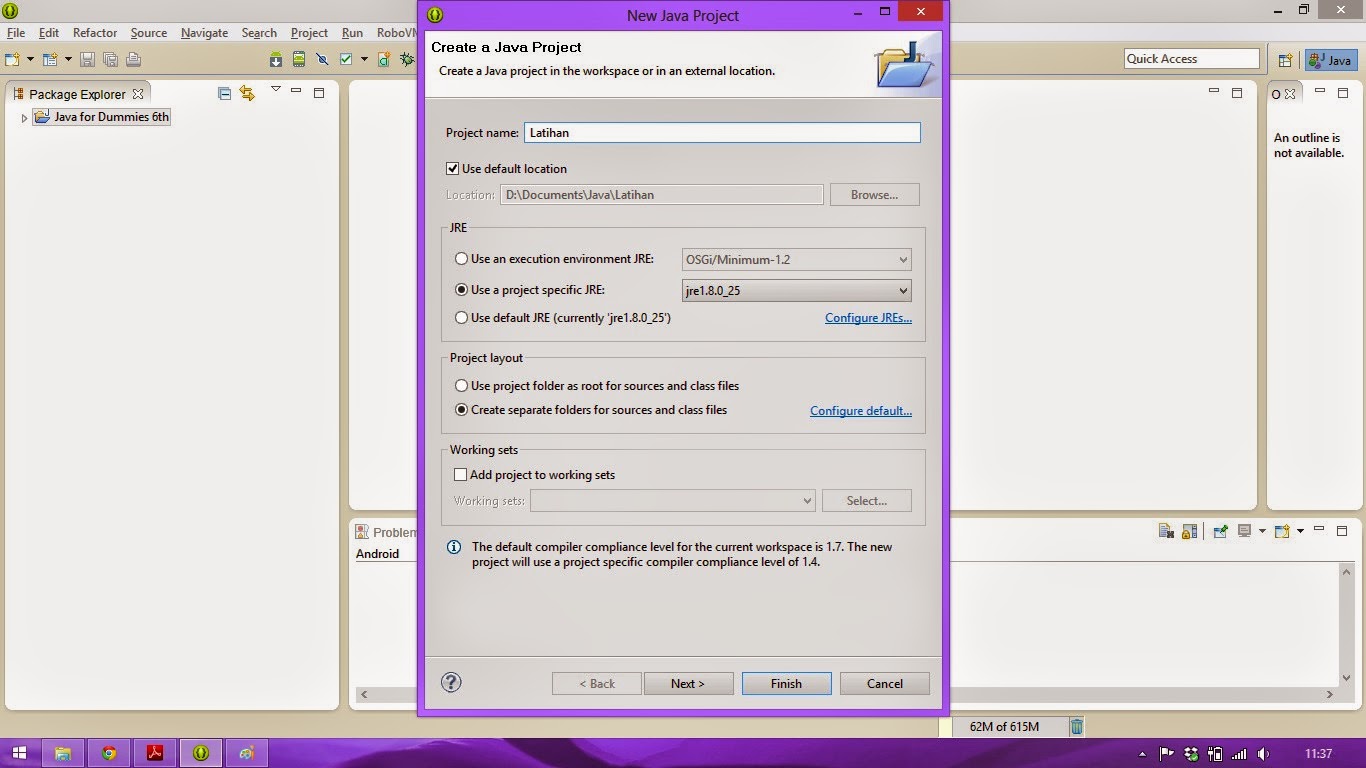Image resolution: width=1366 pixels, height=768 pixels.
Task: Open the Edit menu
Action: tap(49, 33)
